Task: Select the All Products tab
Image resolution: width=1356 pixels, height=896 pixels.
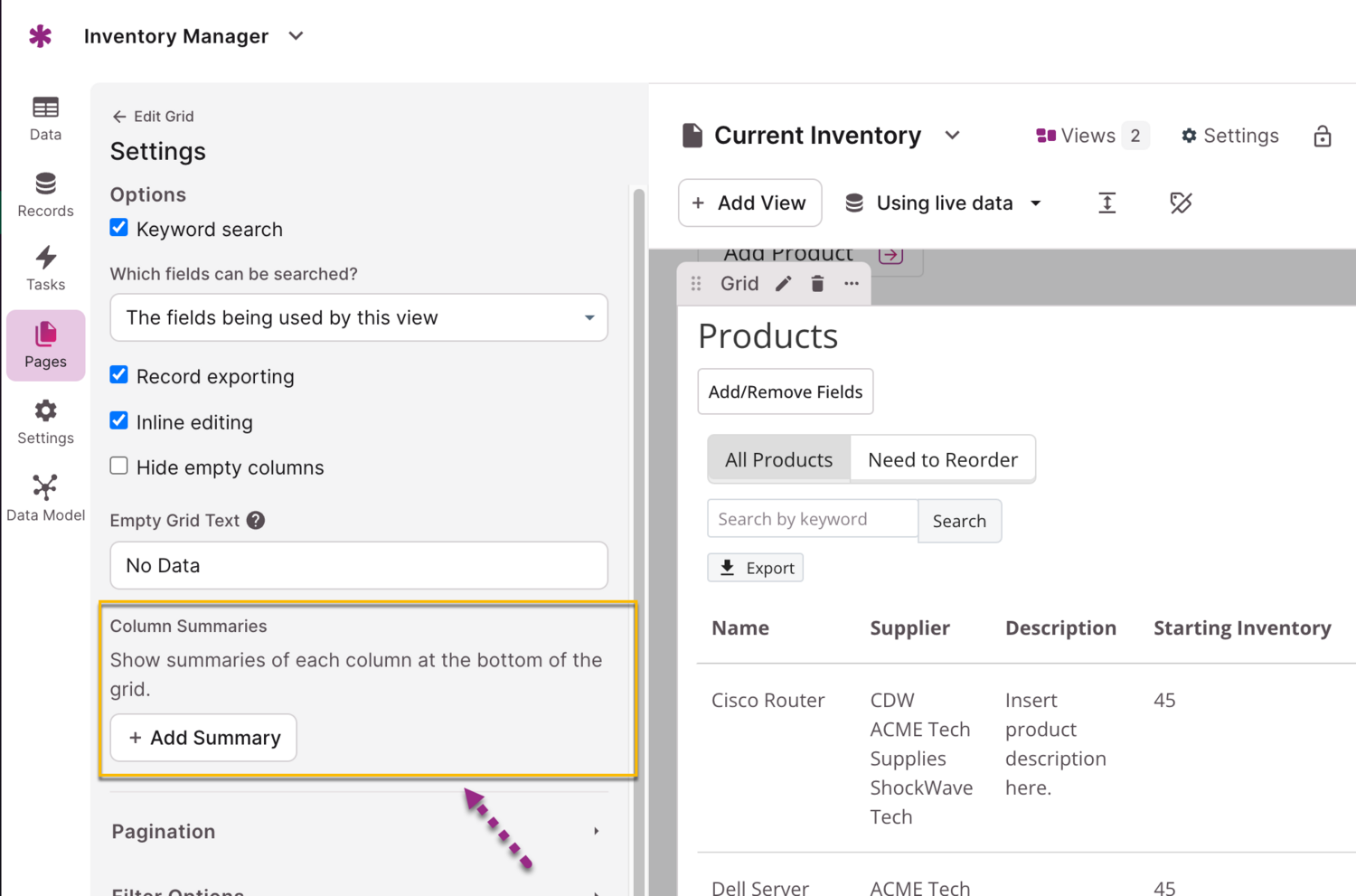Action: click(778, 459)
